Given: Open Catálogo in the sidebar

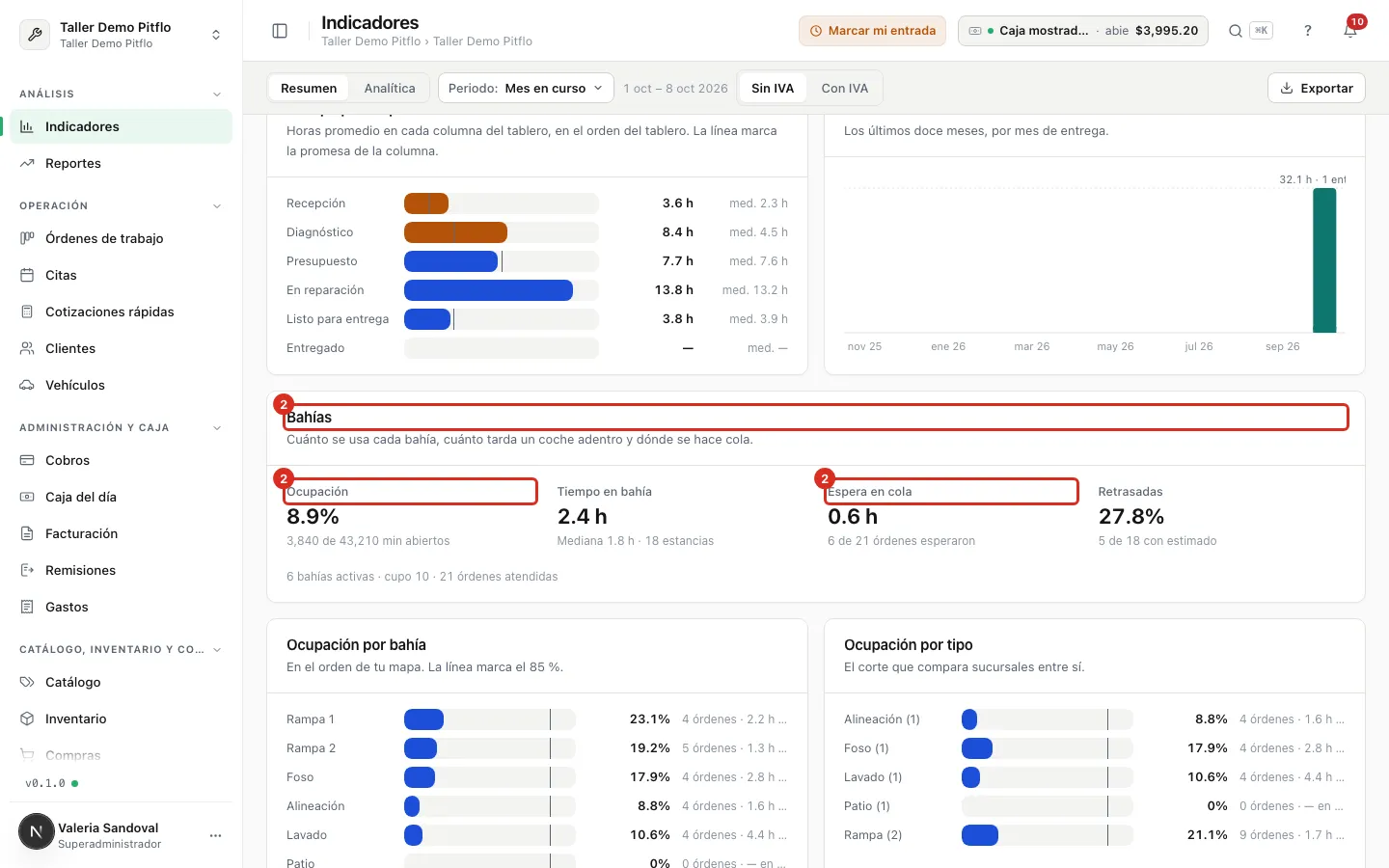Looking at the screenshot, I should (x=121, y=682).
